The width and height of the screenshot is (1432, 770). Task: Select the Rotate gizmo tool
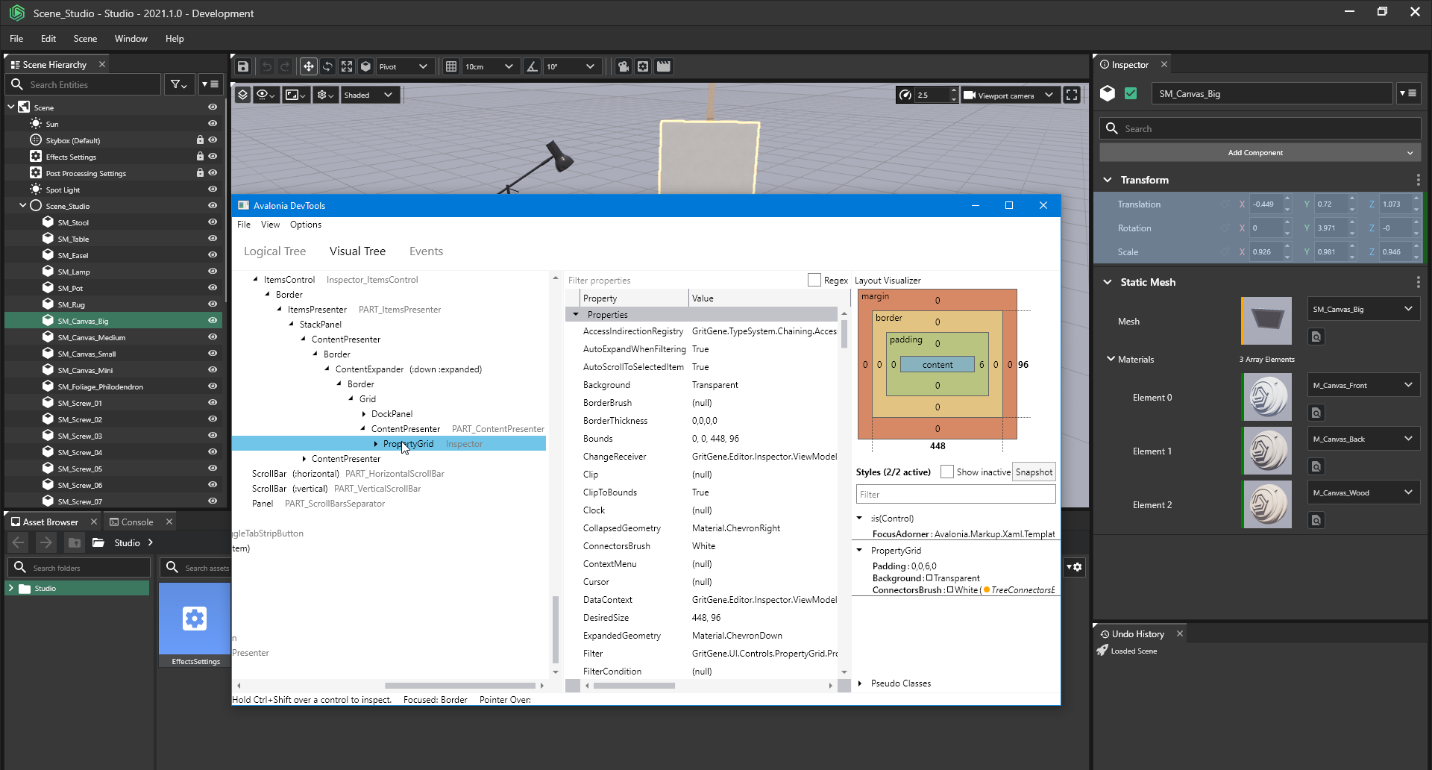click(328, 67)
